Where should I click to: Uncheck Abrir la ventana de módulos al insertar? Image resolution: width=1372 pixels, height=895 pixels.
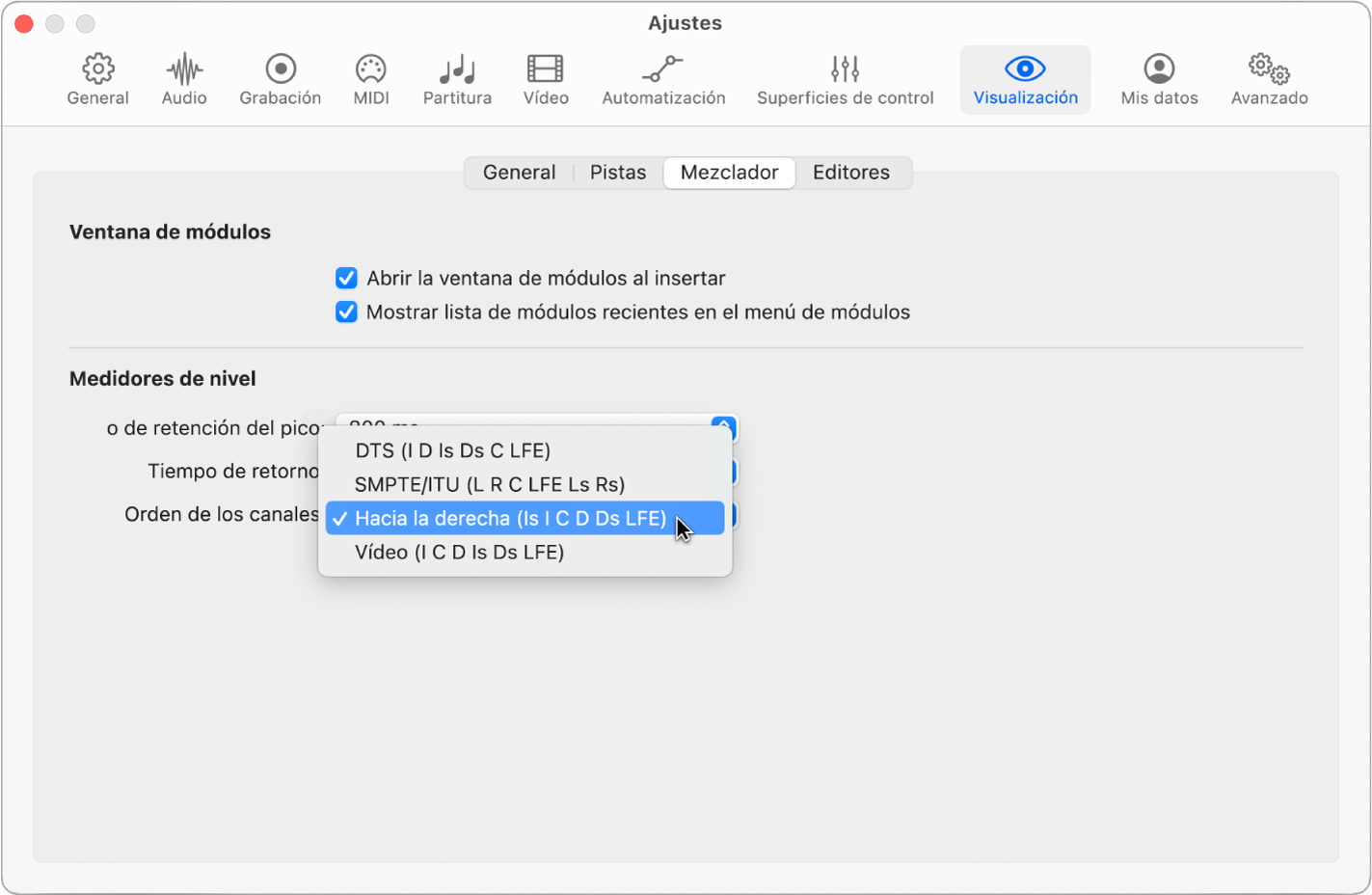point(346,279)
